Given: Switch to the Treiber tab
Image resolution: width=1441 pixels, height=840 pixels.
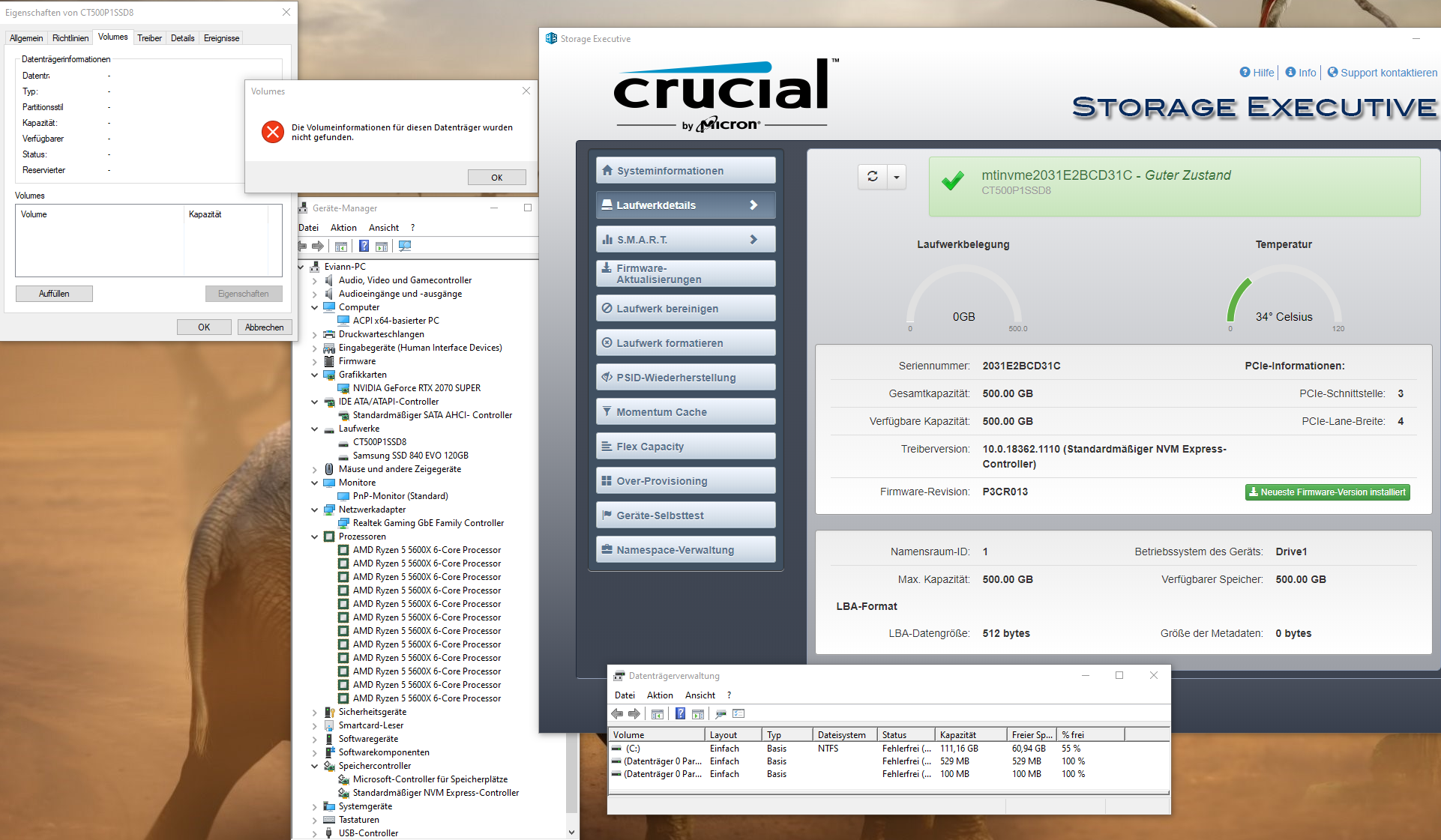Looking at the screenshot, I should tap(149, 38).
